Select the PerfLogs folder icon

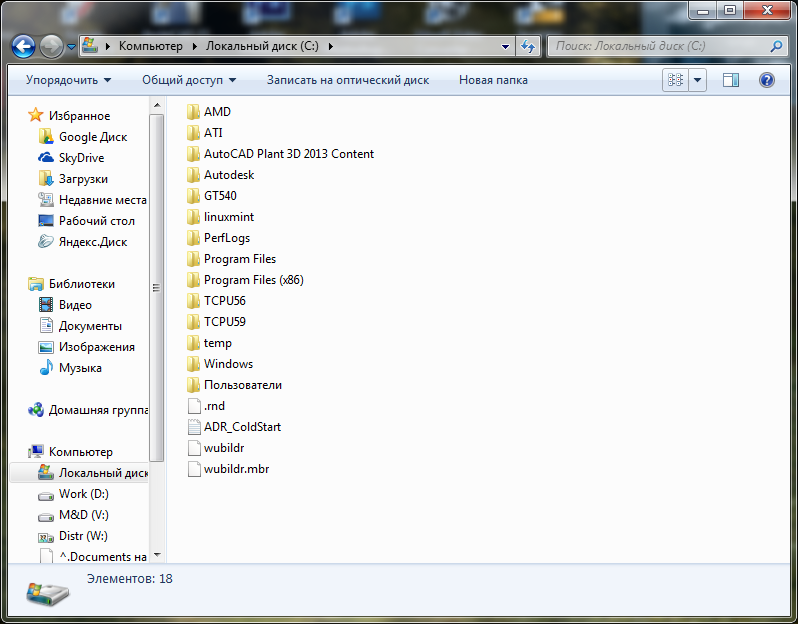193,238
